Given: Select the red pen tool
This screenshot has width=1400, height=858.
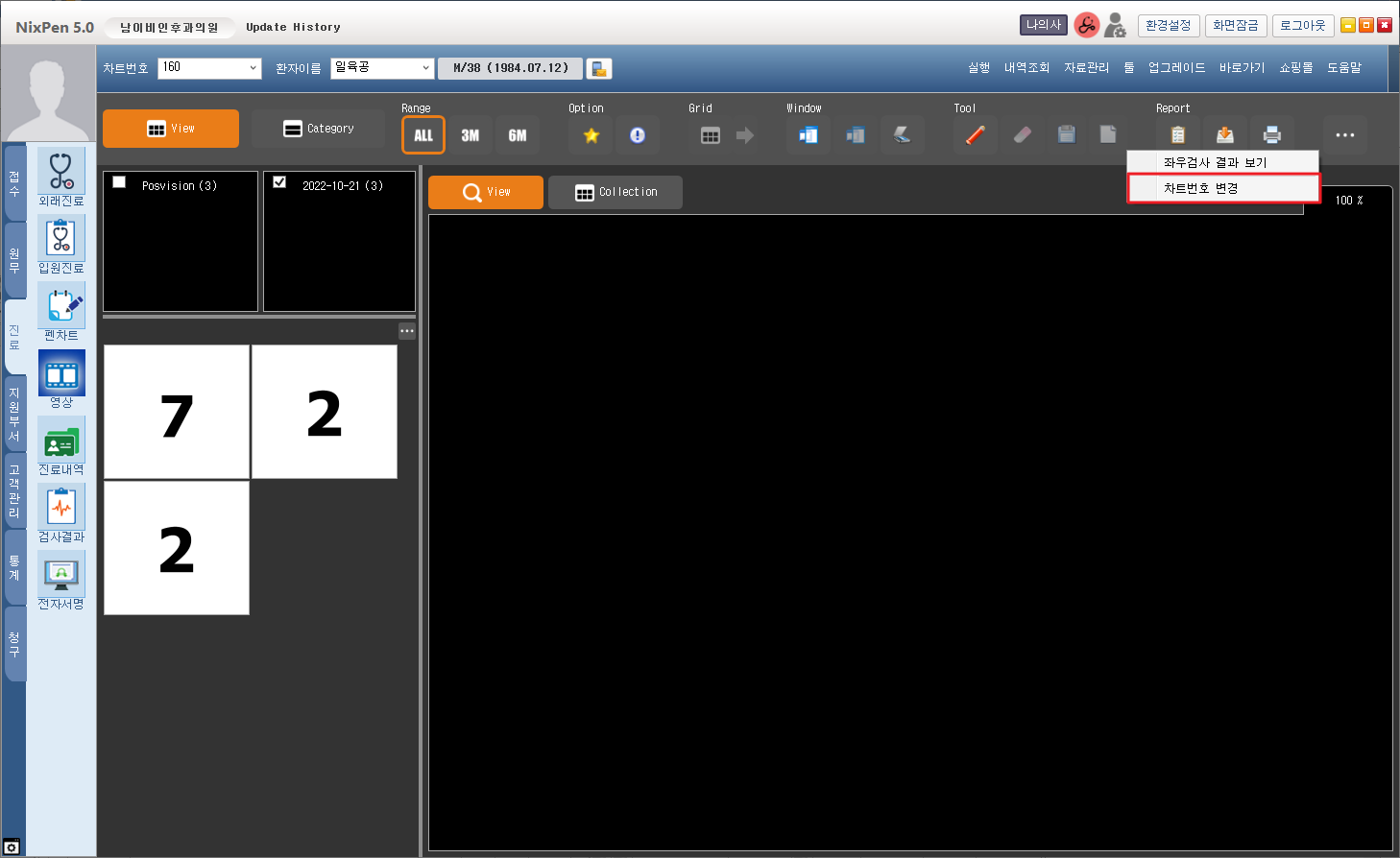Looking at the screenshot, I should (x=976, y=135).
